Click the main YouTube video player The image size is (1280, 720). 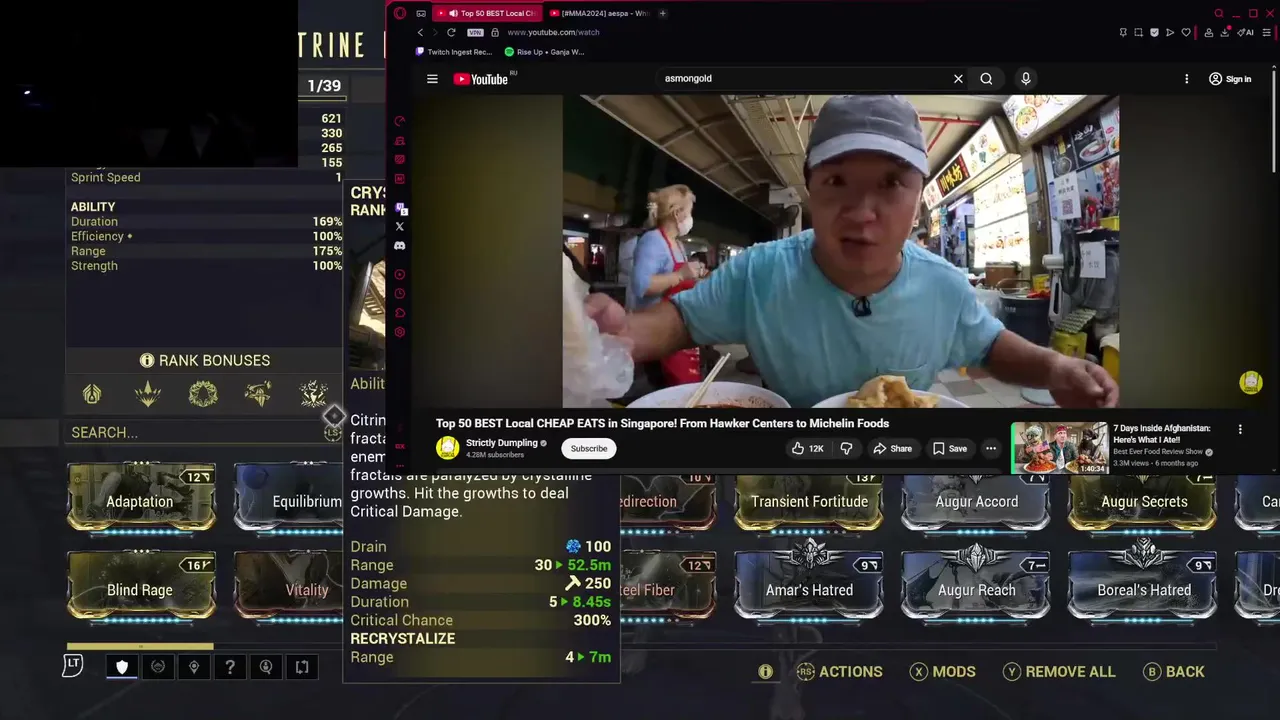point(841,251)
